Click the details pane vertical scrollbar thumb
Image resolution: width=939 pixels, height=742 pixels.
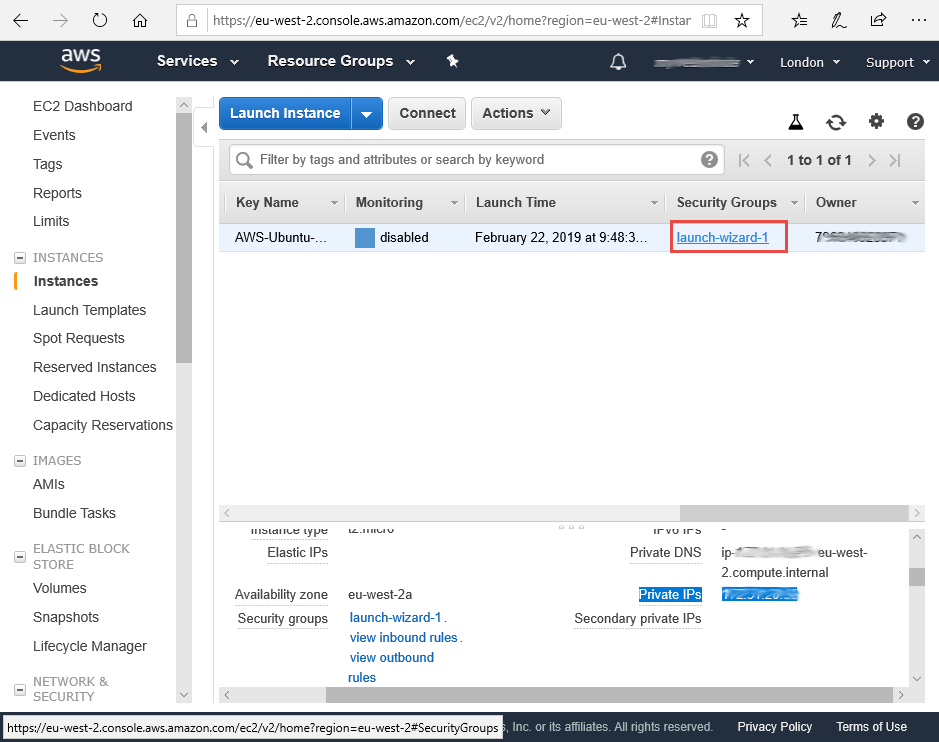[917, 577]
